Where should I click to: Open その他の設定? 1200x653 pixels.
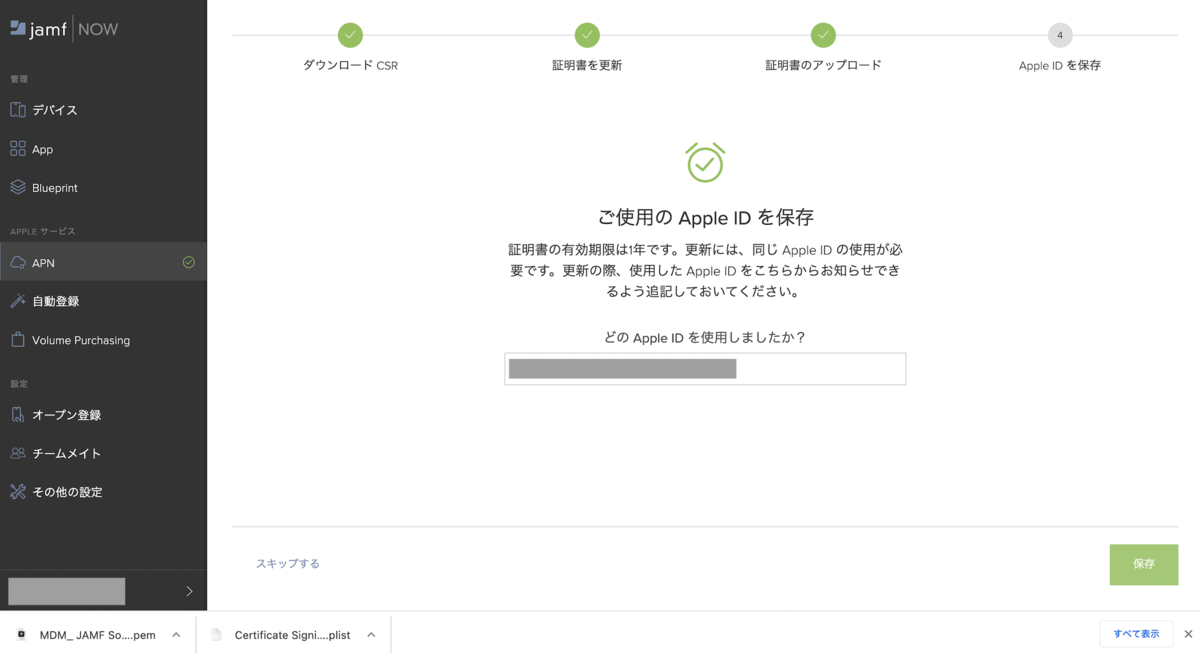click(x=103, y=492)
